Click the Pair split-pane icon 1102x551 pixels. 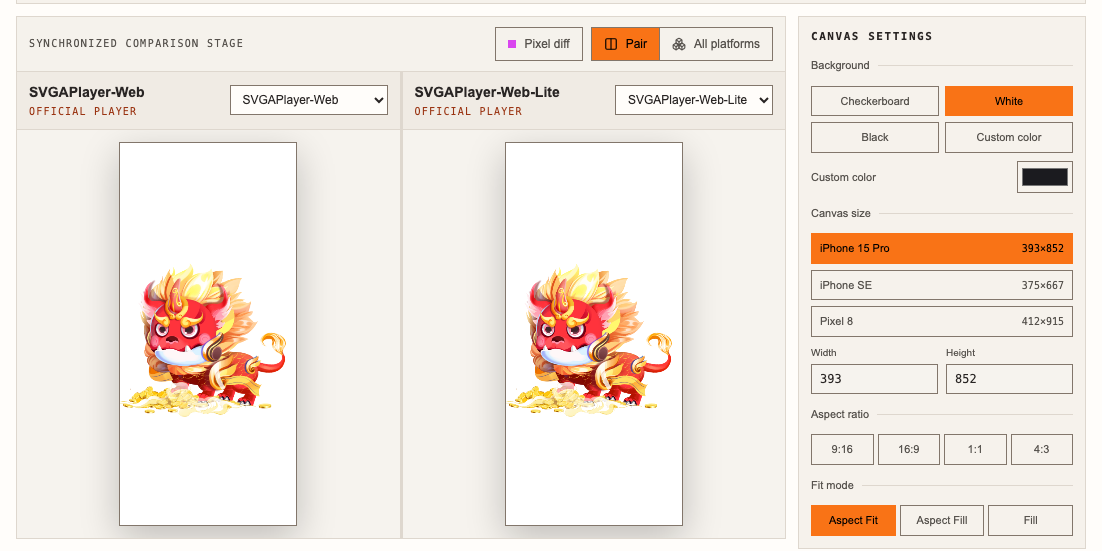pyautogui.click(x=611, y=44)
